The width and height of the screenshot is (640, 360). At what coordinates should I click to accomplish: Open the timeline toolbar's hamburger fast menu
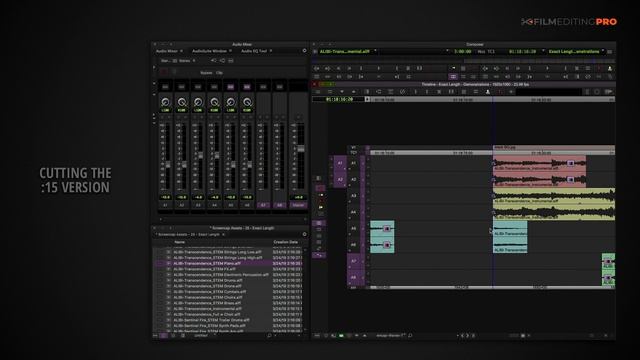[318, 92]
